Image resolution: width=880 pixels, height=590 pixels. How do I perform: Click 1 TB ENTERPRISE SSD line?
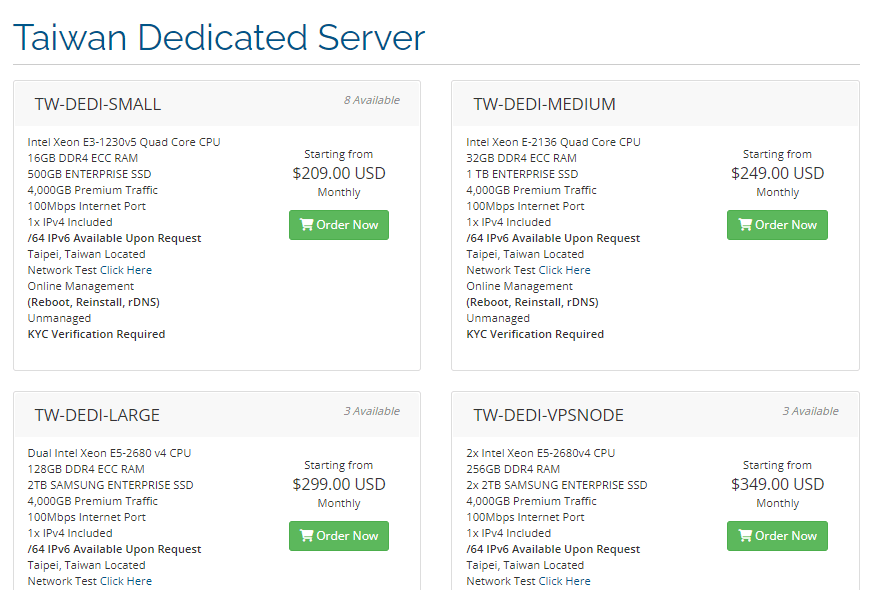pyautogui.click(x=522, y=174)
